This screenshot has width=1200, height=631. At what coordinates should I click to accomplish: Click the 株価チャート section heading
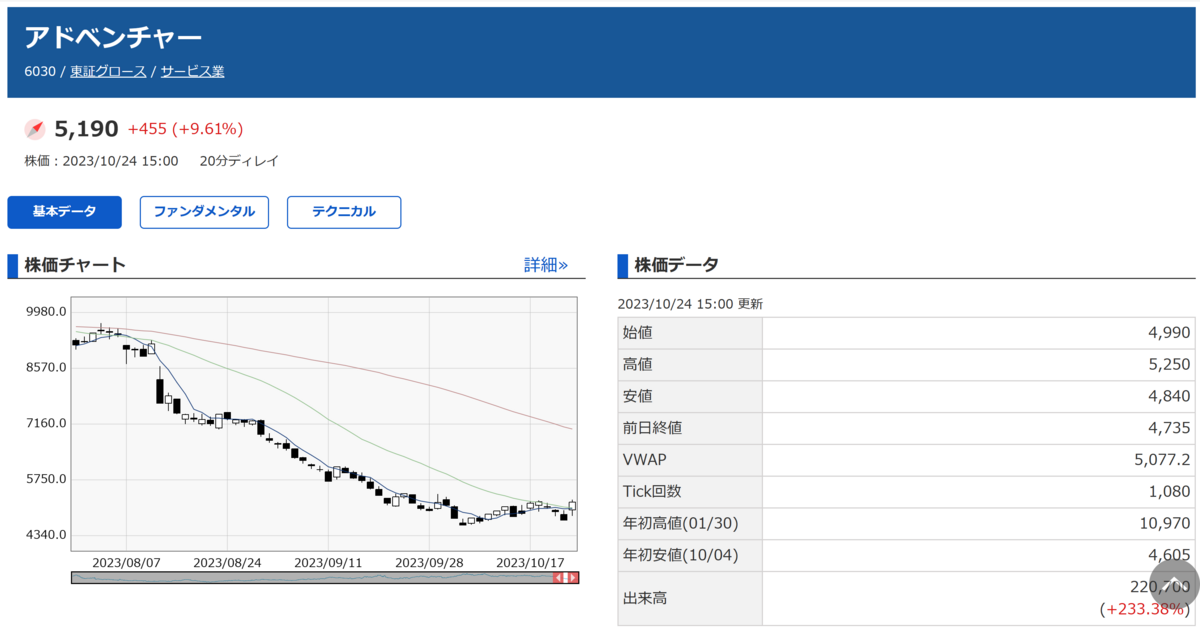75,265
